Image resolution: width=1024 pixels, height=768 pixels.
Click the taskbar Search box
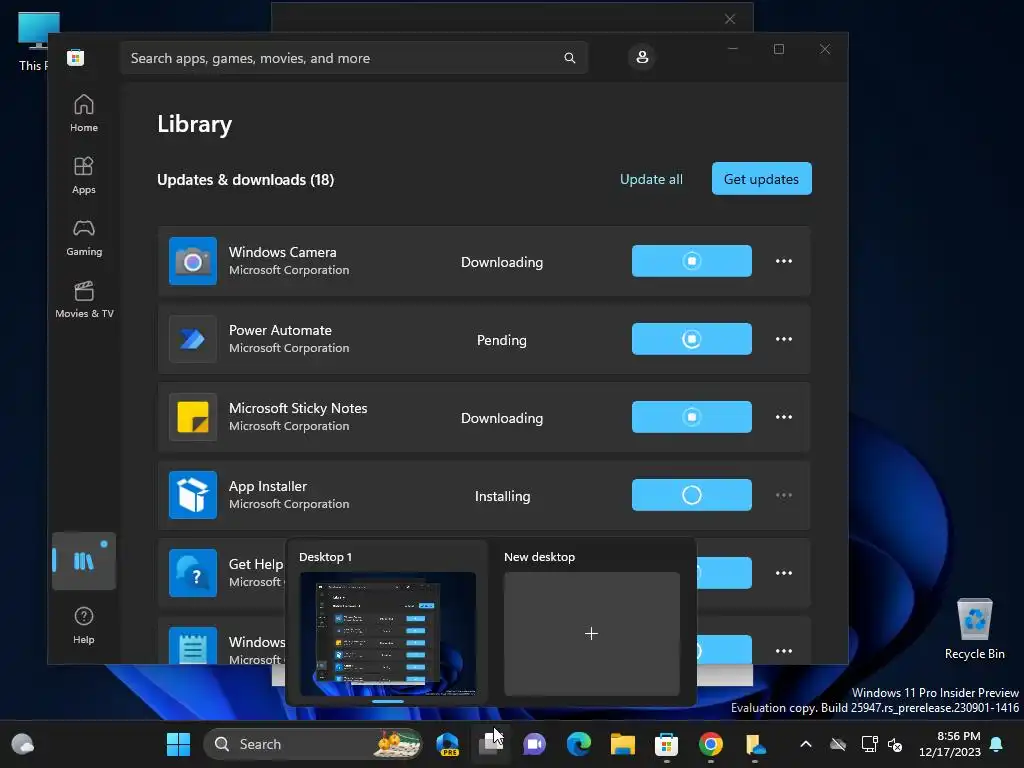coord(313,744)
